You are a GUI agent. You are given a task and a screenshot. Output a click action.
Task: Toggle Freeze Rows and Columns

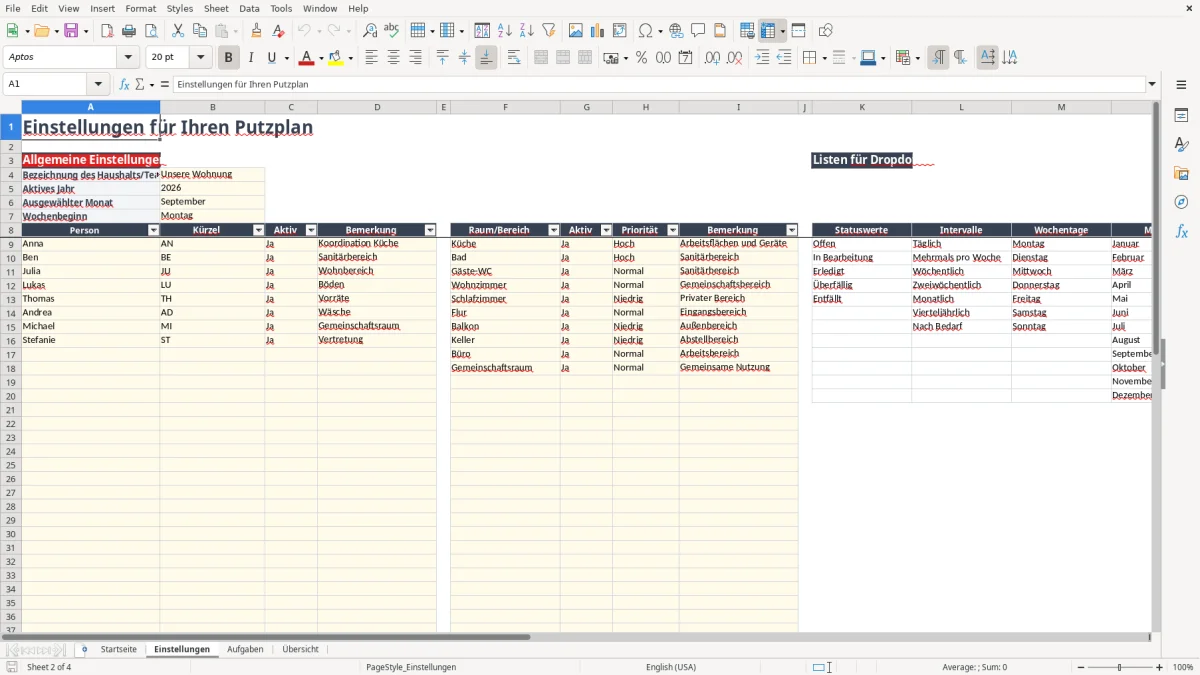pos(768,31)
